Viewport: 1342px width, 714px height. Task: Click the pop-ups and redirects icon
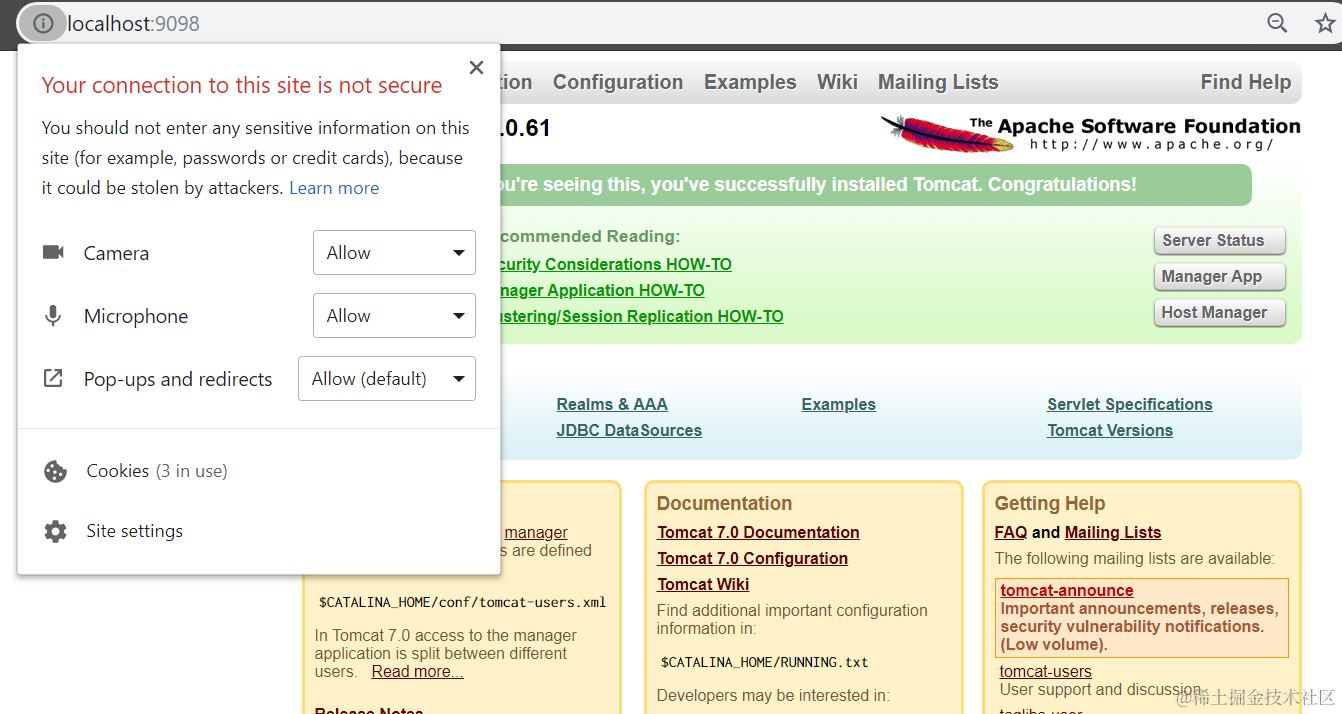click(53, 379)
